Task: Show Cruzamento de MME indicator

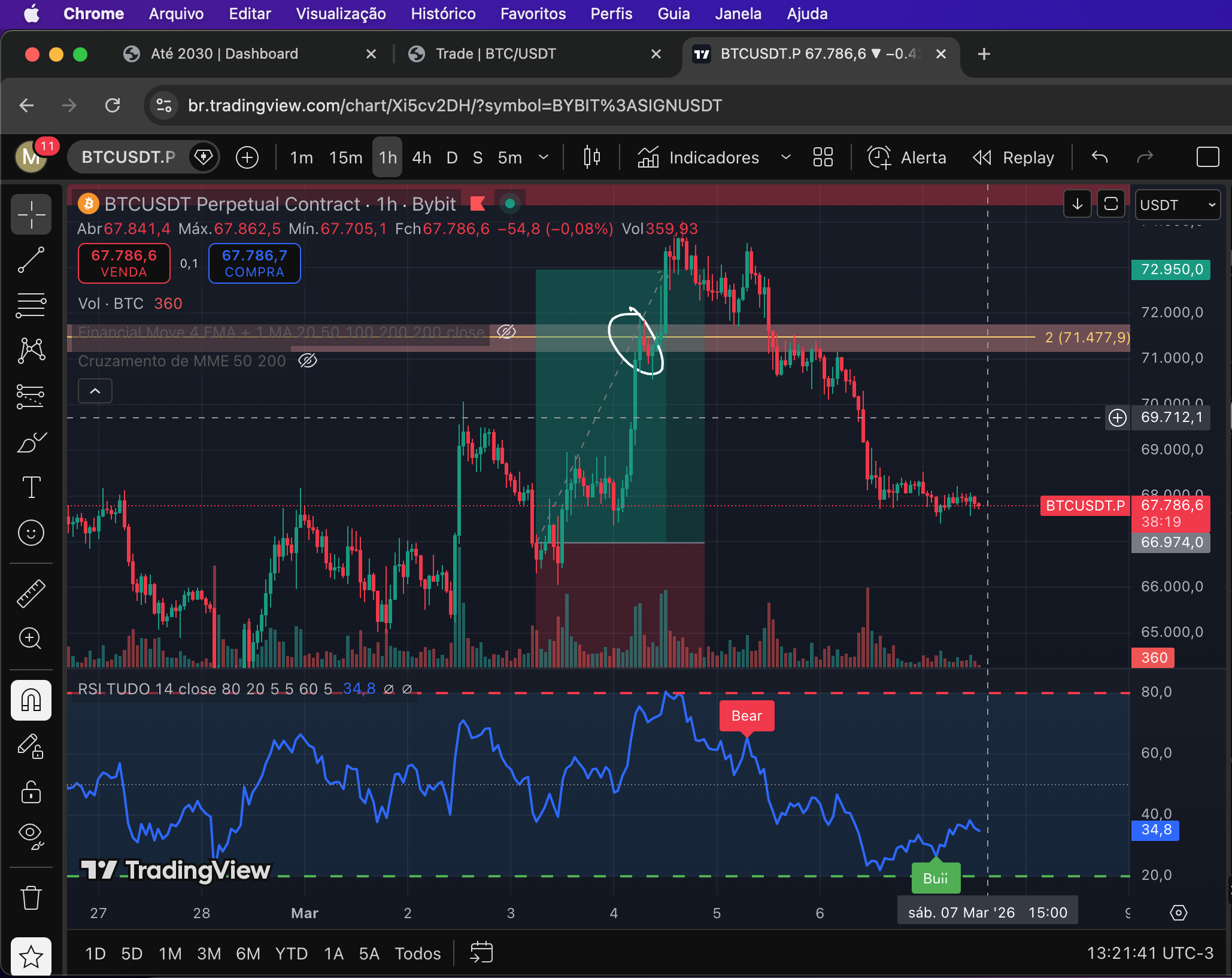Action: [308, 361]
